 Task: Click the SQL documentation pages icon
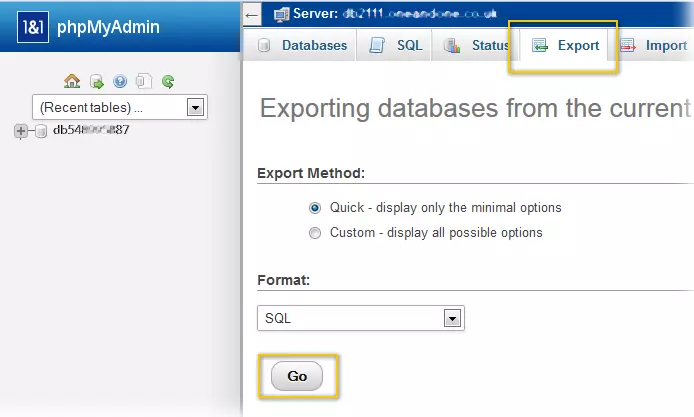point(144,81)
